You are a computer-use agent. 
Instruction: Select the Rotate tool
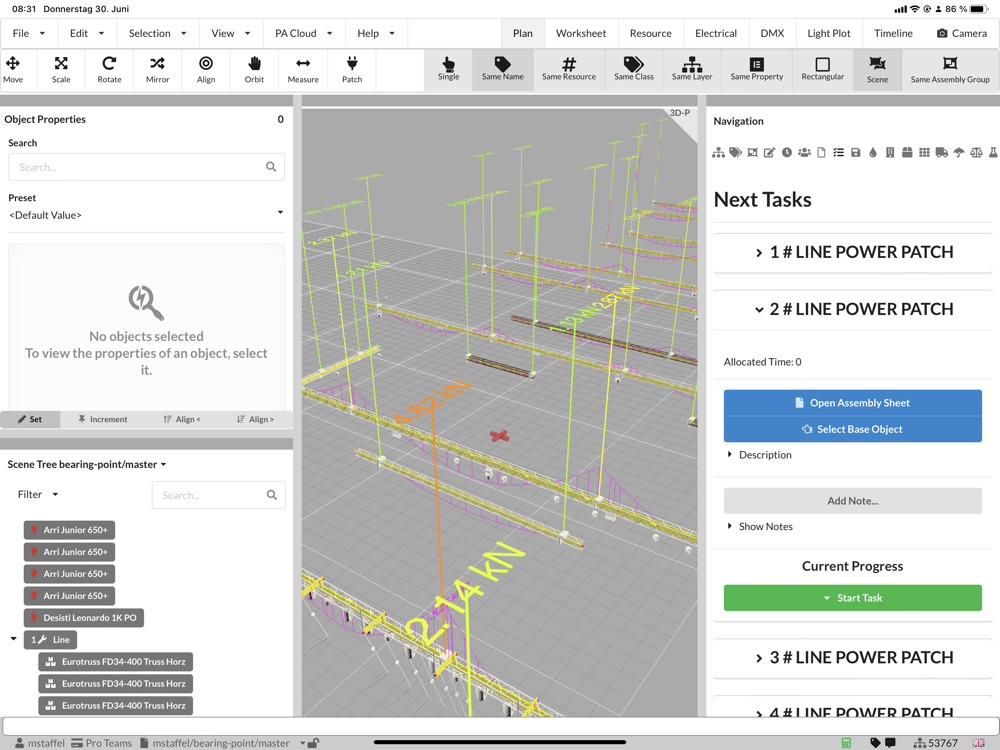tap(109, 69)
